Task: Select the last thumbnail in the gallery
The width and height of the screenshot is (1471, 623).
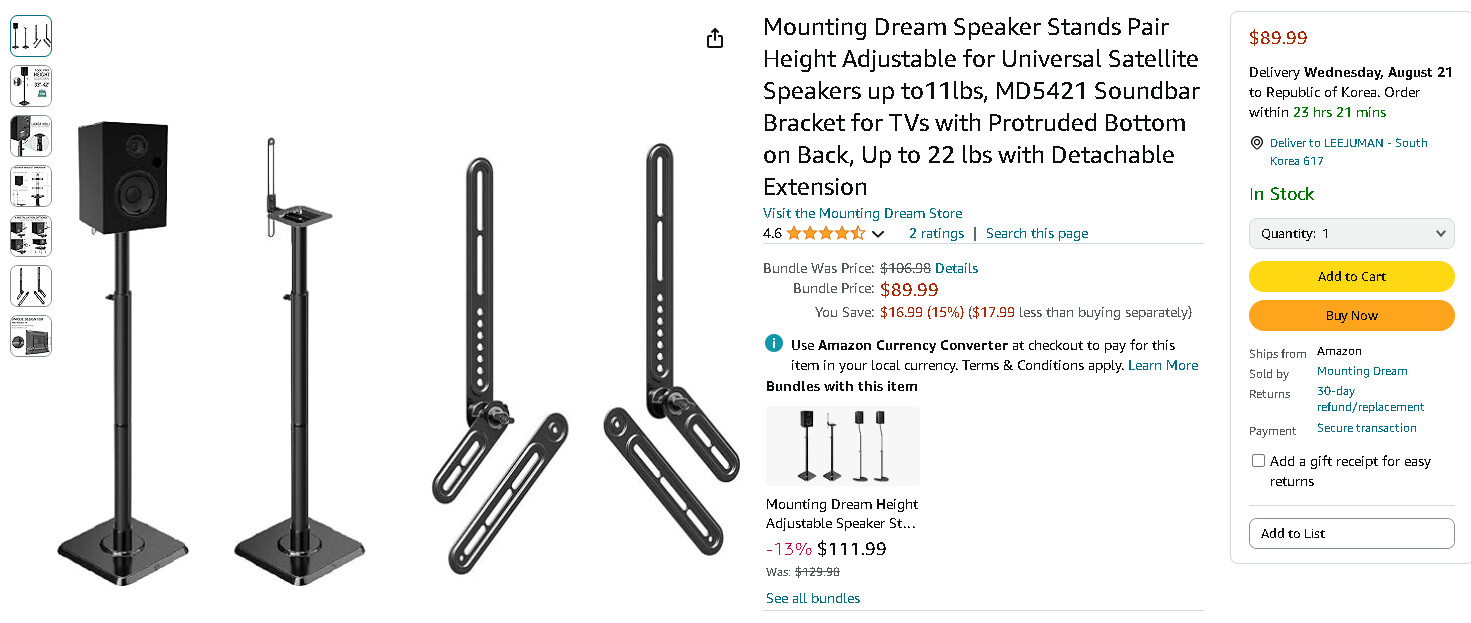Action: click(x=31, y=336)
